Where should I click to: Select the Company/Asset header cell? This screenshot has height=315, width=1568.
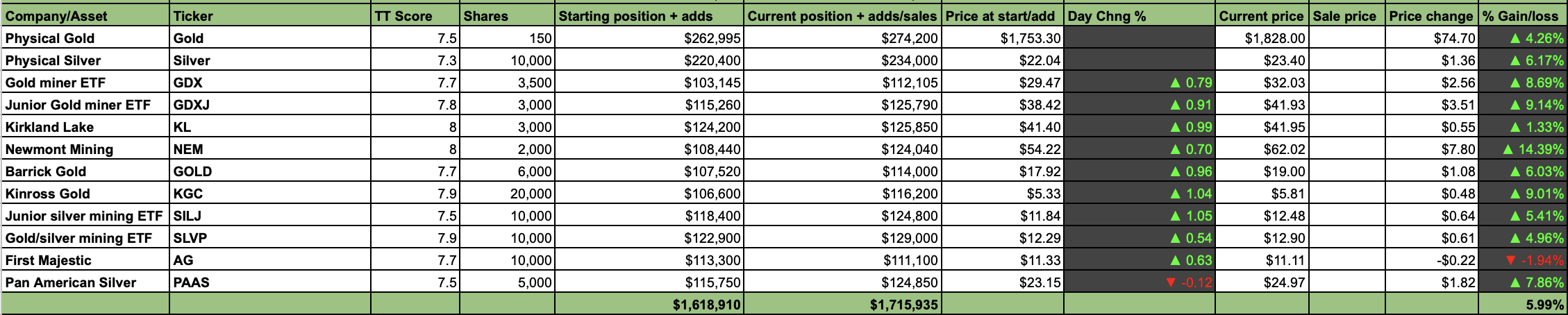point(85,15)
